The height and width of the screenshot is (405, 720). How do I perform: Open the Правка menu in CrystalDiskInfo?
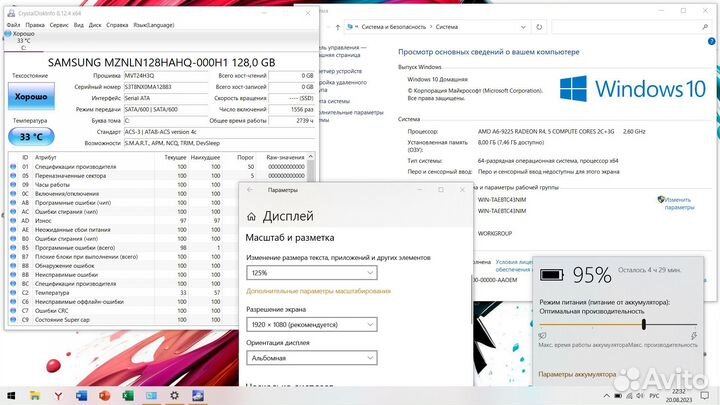35,25
